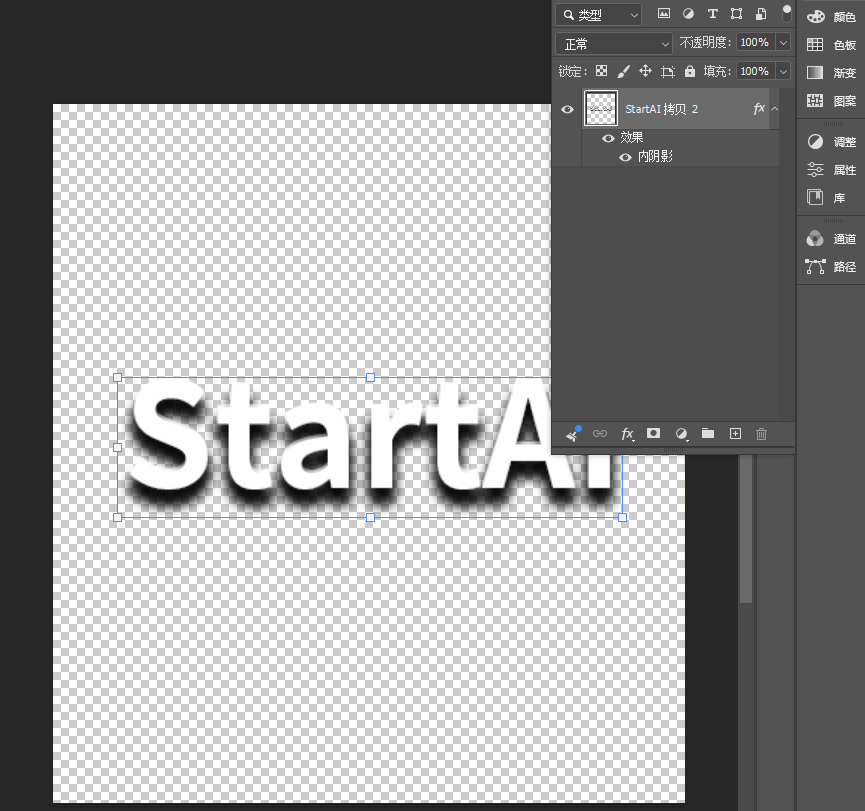Lock all with padlock icon
This screenshot has height=811, width=865.
tap(690, 71)
